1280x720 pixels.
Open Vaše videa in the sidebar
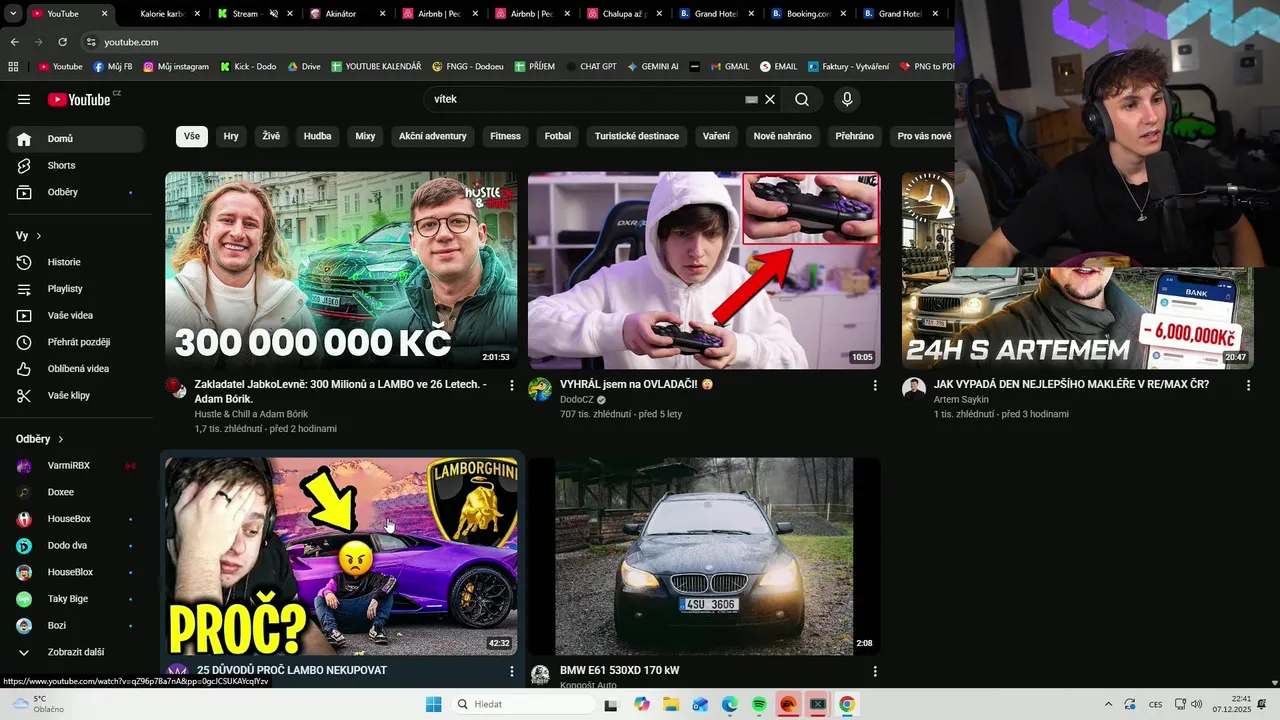[76, 315]
